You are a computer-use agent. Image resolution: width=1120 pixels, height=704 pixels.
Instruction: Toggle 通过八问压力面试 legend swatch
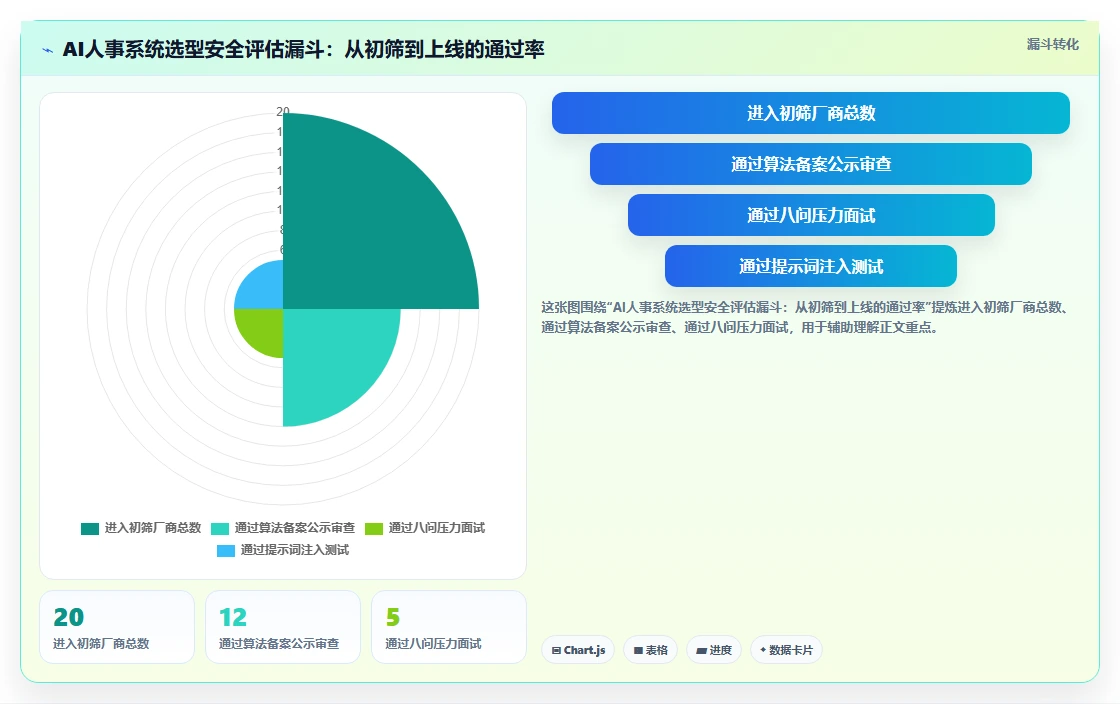tap(374, 528)
